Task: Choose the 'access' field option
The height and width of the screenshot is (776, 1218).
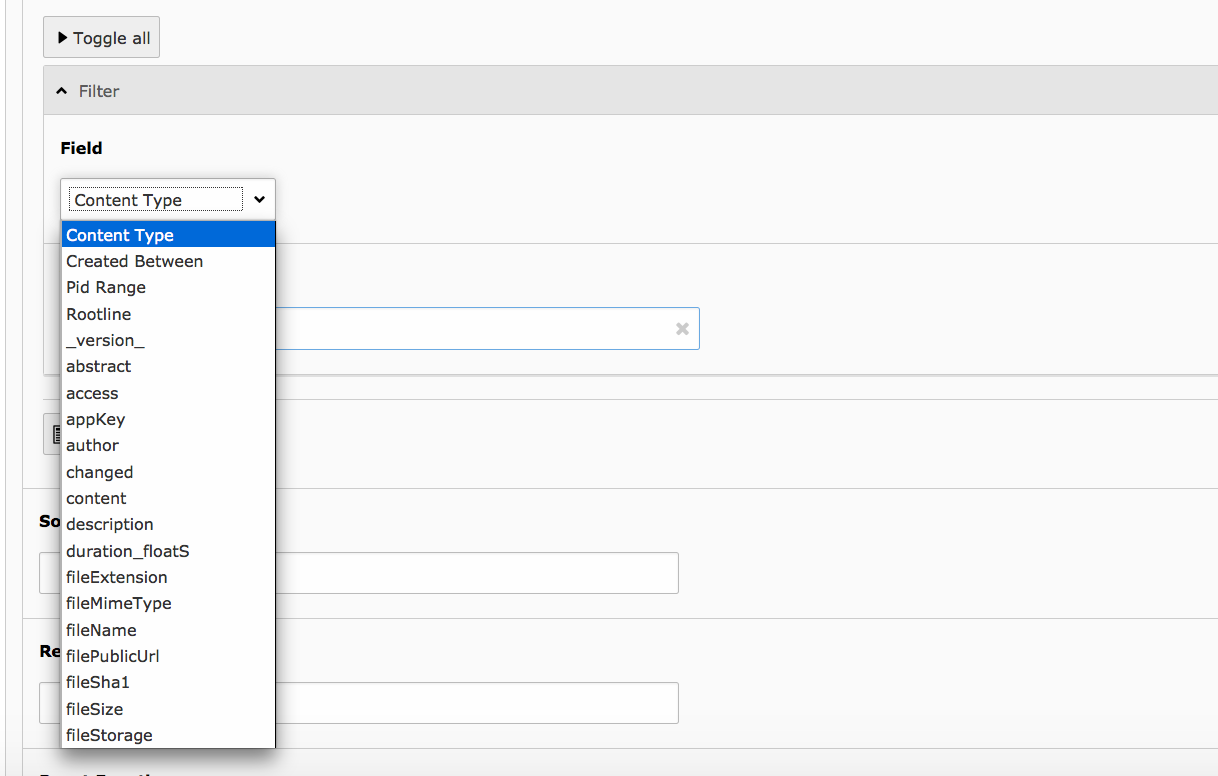Action: click(x=92, y=393)
